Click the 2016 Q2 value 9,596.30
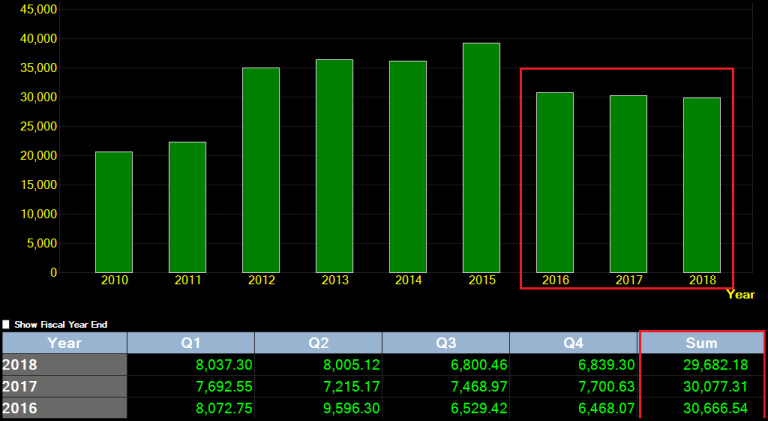The width and height of the screenshot is (768, 421). [351, 408]
